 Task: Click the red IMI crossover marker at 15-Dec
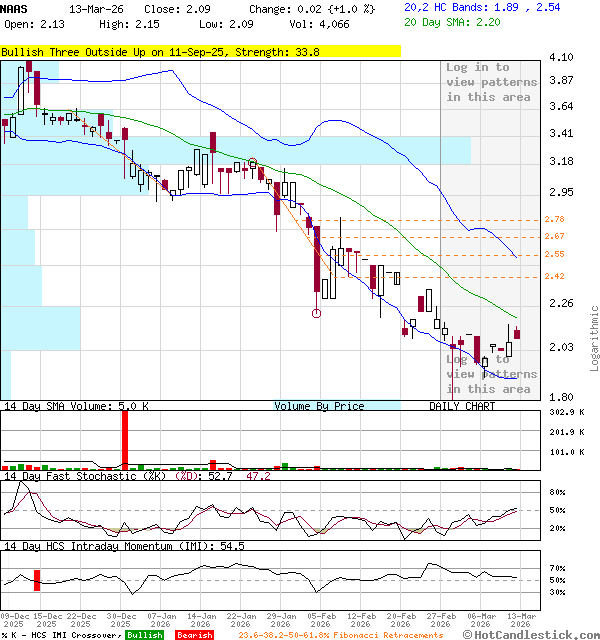(38, 580)
